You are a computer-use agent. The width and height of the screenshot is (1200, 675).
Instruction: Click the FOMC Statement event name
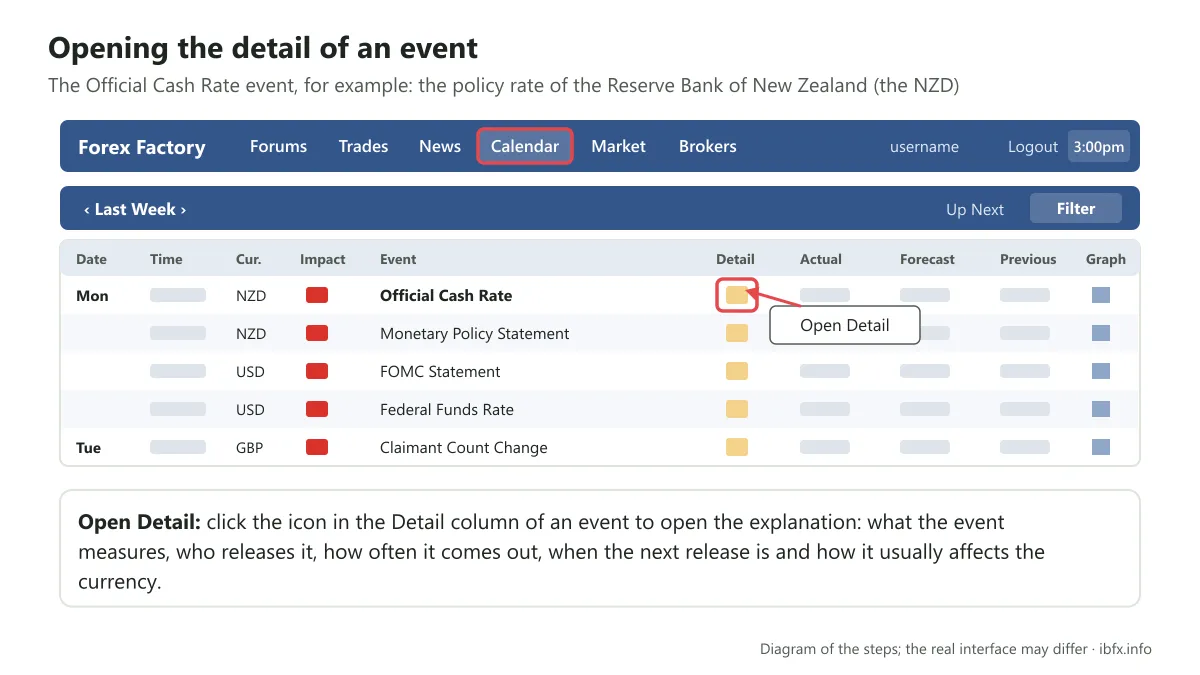[x=440, y=371]
